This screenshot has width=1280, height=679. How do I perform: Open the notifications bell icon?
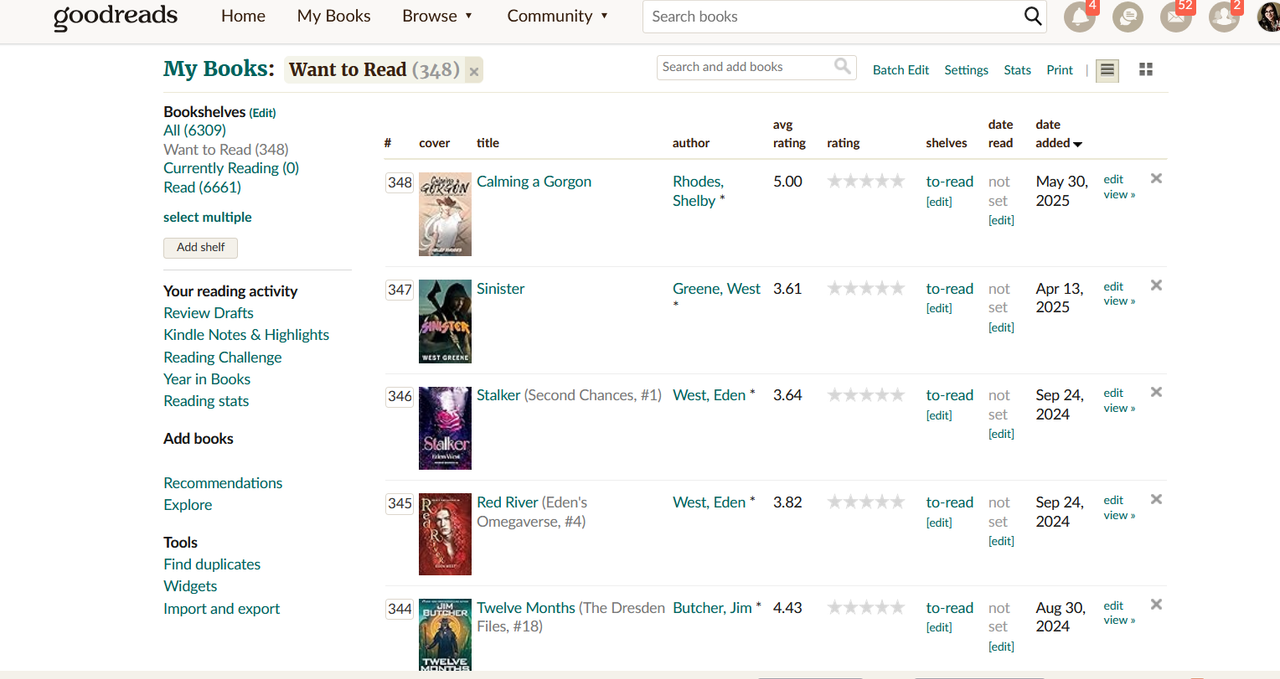[x=1079, y=16]
